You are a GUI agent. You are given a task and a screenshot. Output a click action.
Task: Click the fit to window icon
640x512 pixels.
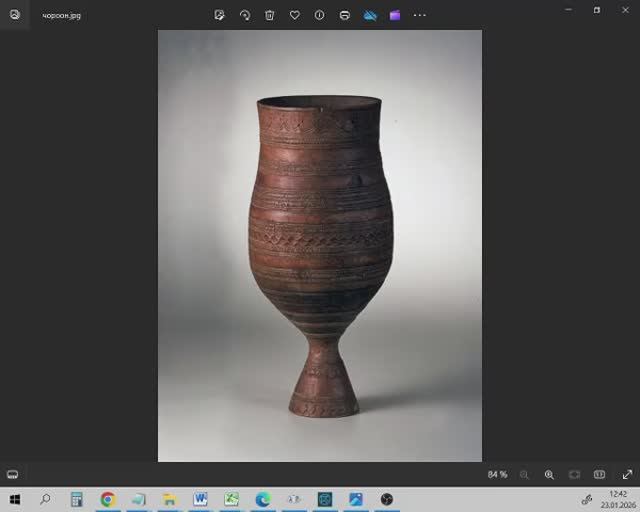click(574, 474)
